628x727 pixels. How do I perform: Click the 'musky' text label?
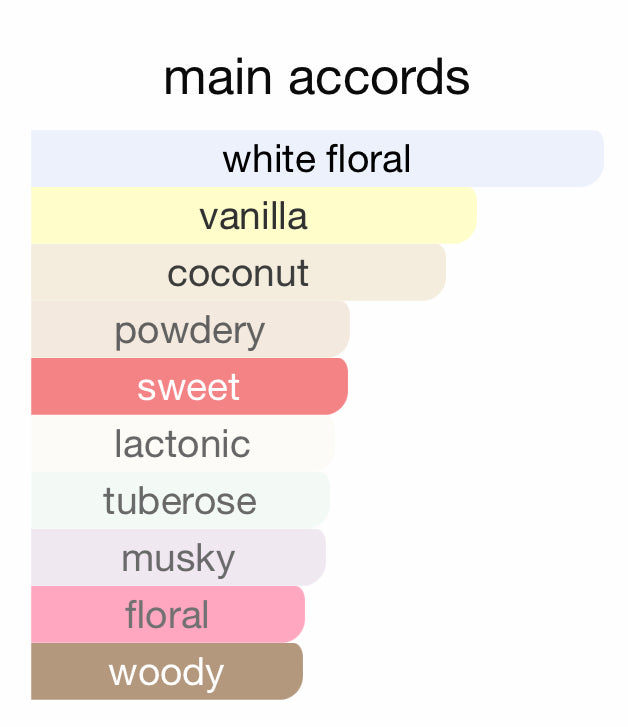(178, 560)
